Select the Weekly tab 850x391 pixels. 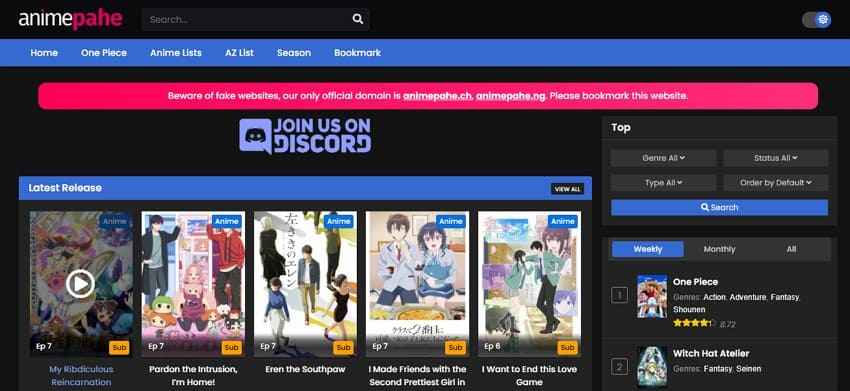click(648, 249)
